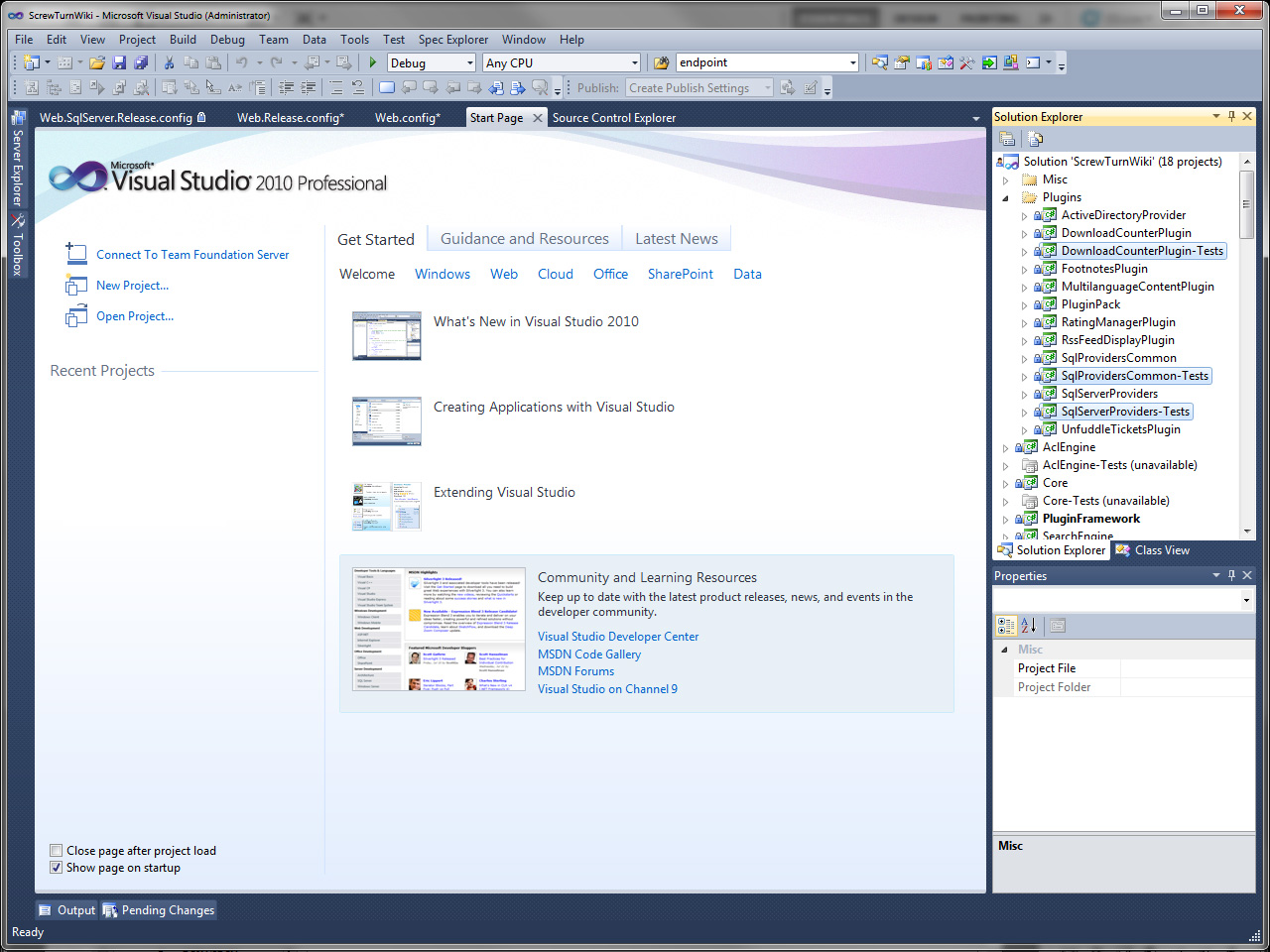Image resolution: width=1270 pixels, height=952 pixels.
Task: Click the New Project toolbar icon
Action: click(31, 62)
